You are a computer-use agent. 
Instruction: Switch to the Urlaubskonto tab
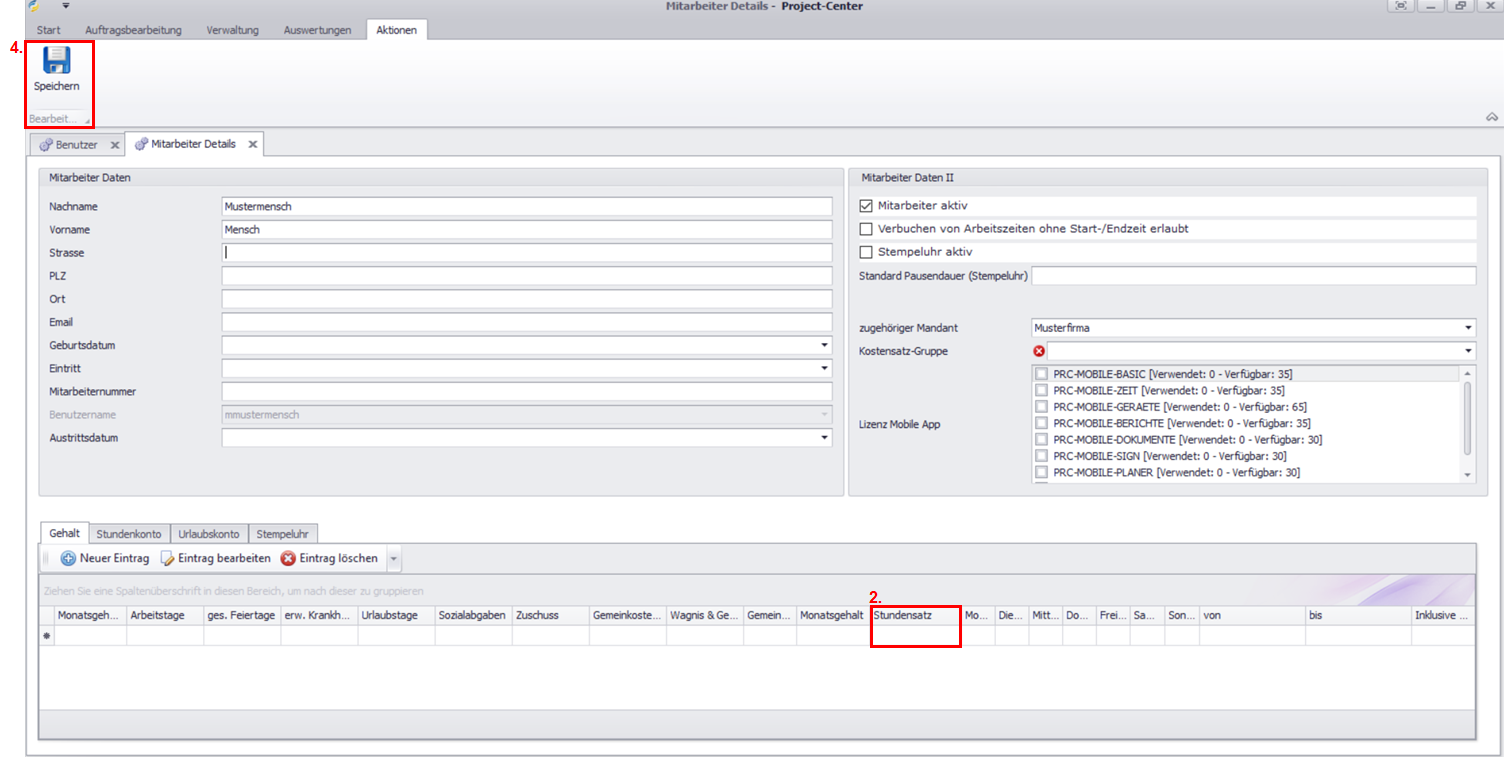coord(208,534)
